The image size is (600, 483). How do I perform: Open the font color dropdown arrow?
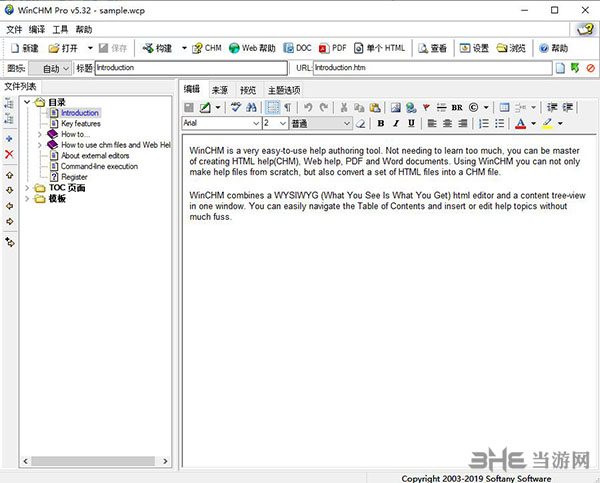533,123
